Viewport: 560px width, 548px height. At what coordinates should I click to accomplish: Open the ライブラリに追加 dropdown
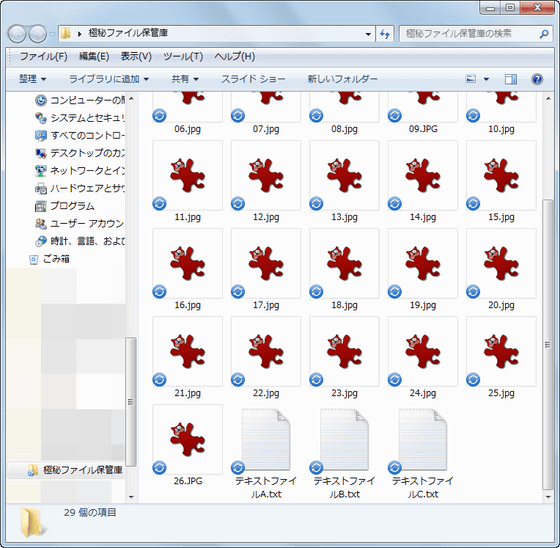point(109,79)
